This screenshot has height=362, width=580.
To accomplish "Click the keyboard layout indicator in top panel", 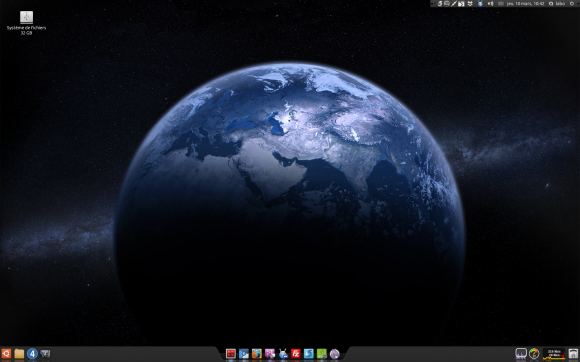I will coord(501,3).
